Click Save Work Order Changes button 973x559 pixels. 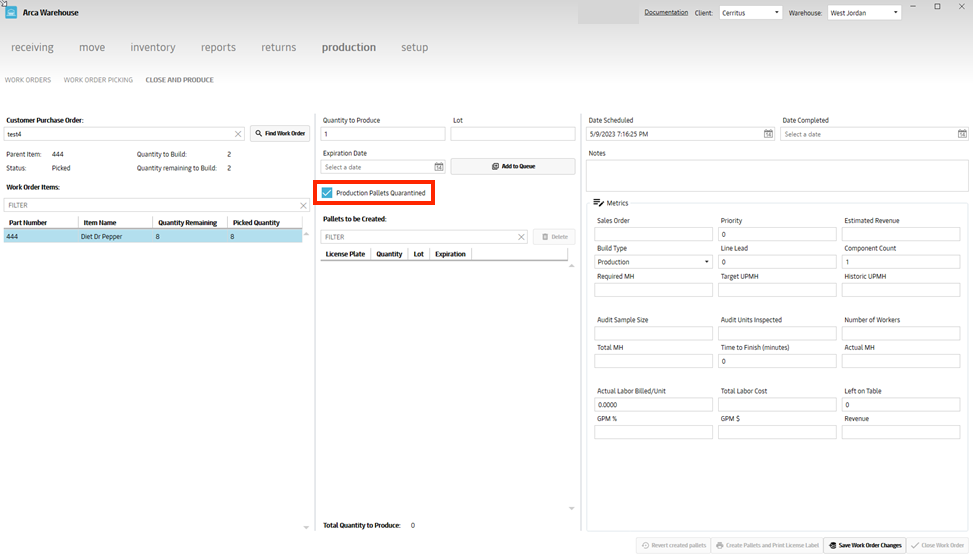point(865,545)
